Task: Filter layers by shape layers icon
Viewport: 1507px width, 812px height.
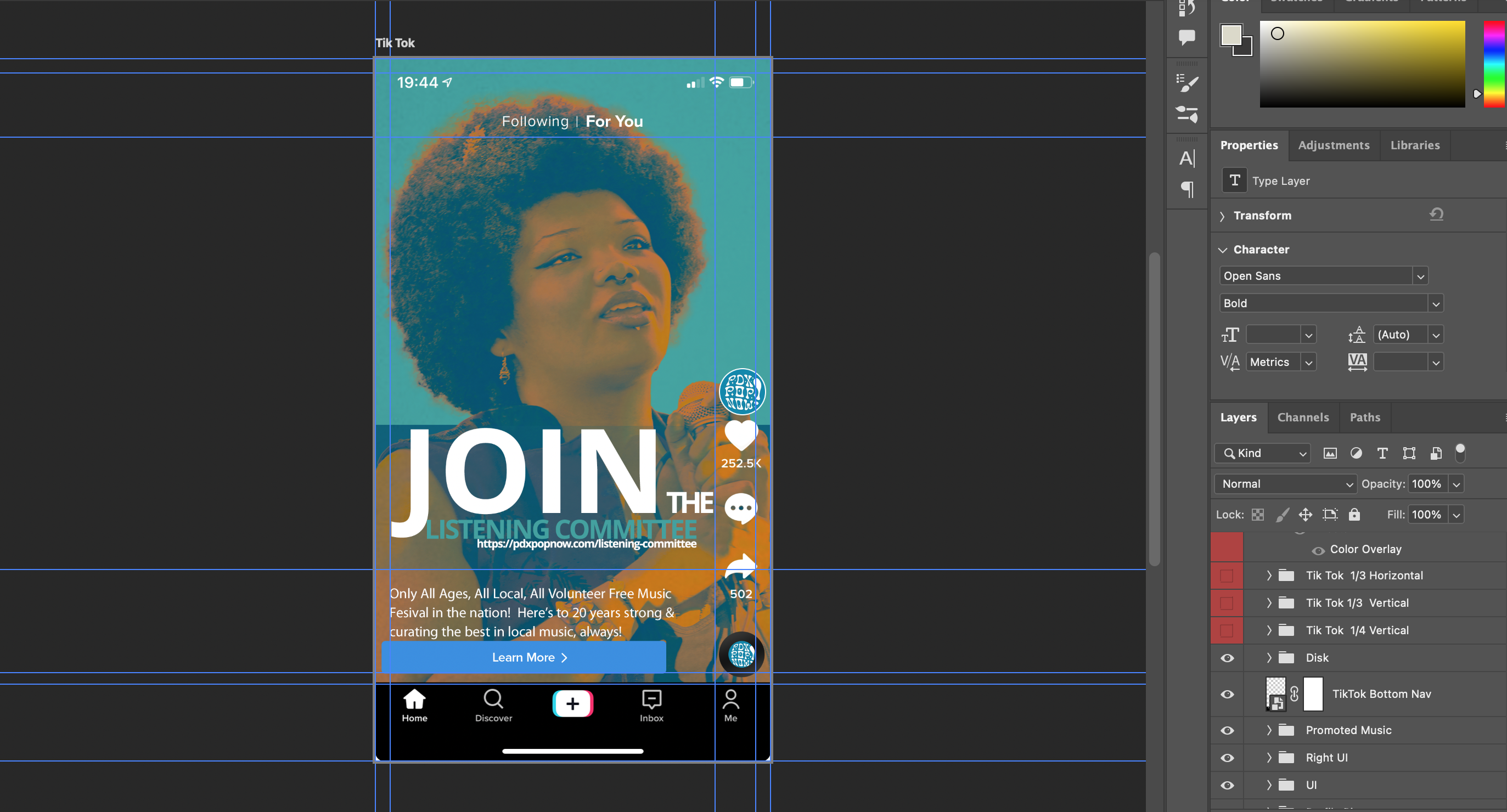Action: click(1409, 453)
